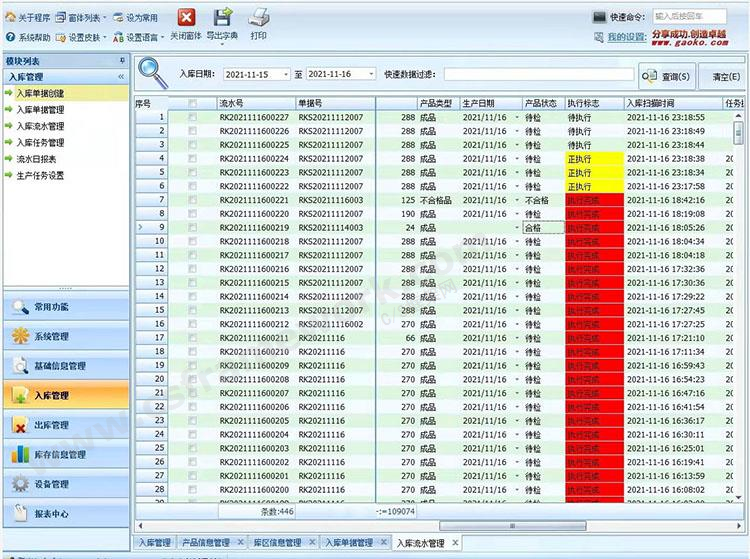Select 入库任务管理 tree item
This screenshot has width=750, height=559.
pos(40,142)
